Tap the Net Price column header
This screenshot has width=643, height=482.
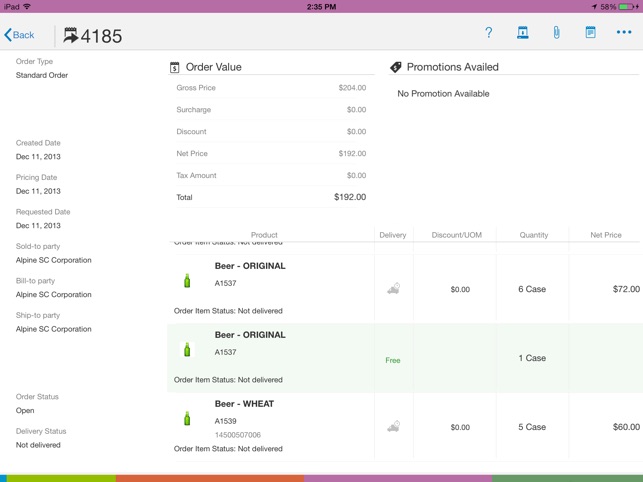pyautogui.click(x=606, y=235)
